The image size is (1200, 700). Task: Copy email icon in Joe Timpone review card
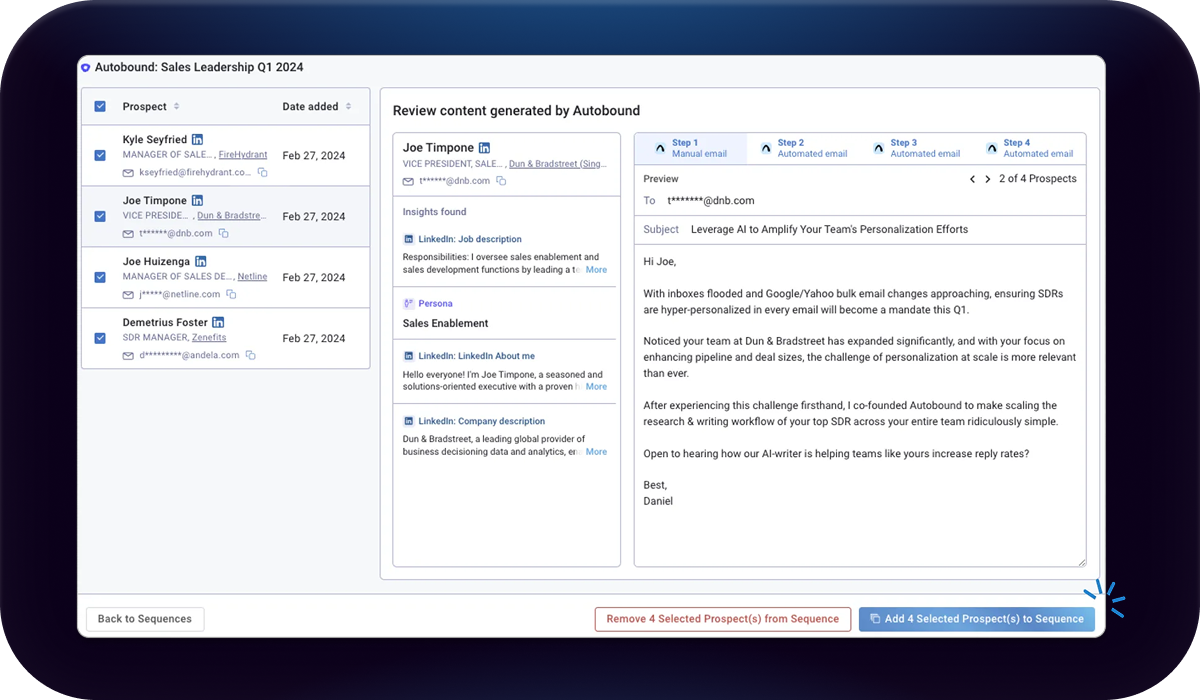click(501, 181)
